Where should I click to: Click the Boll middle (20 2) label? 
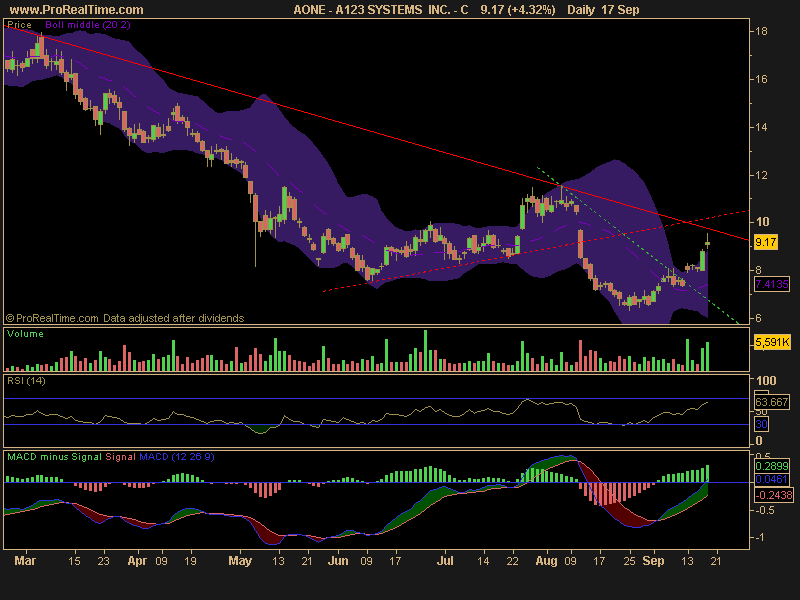(87, 25)
